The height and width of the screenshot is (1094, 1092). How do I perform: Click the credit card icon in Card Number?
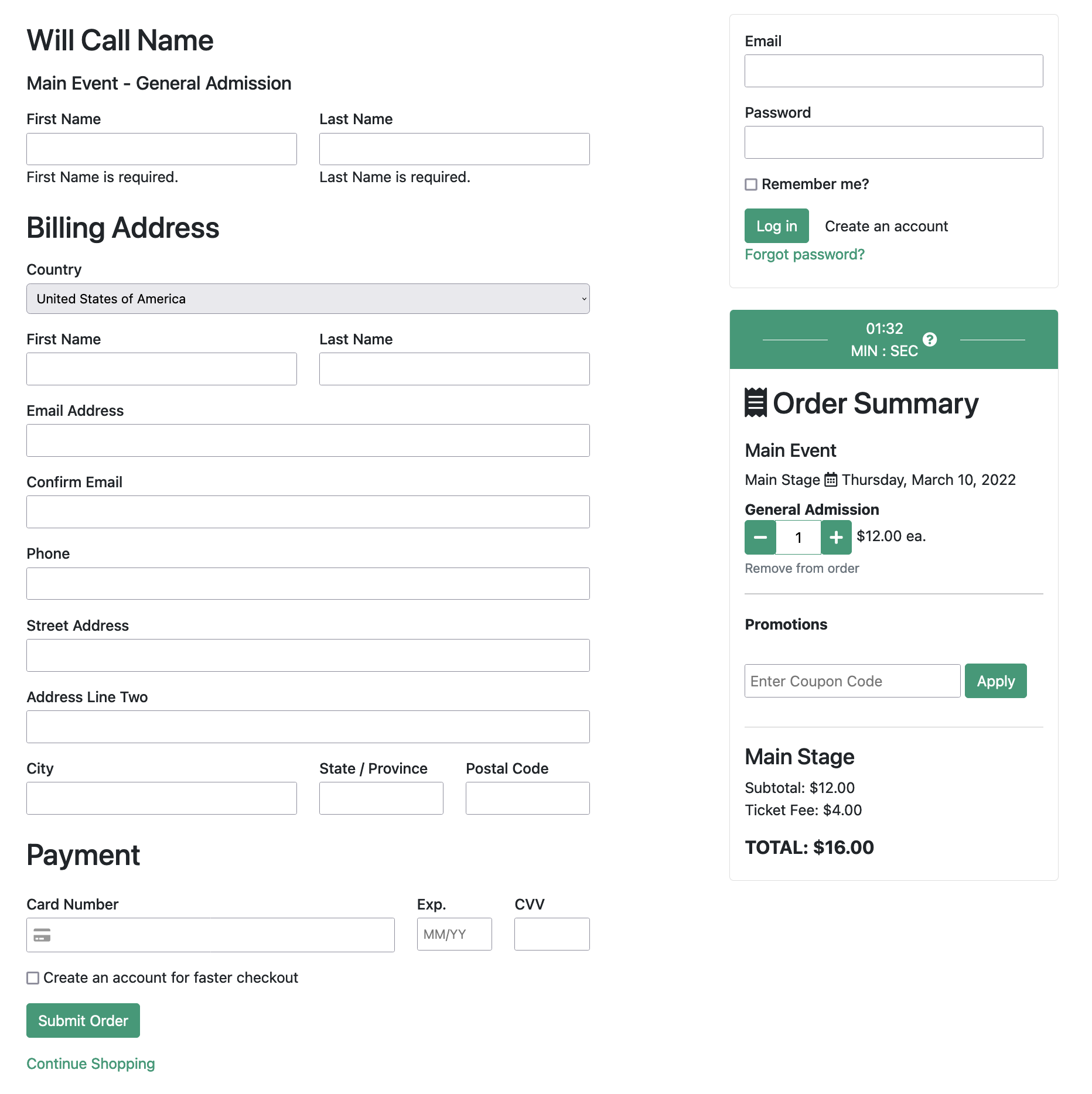coord(42,935)
